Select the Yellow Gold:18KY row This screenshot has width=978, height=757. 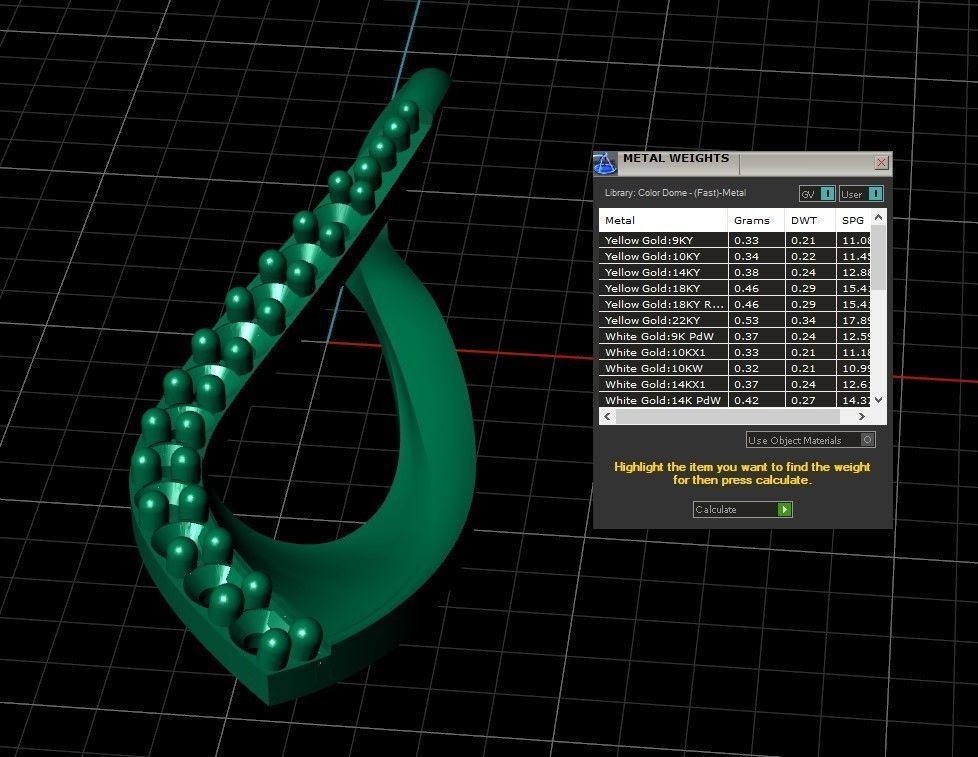click(734, 288)
